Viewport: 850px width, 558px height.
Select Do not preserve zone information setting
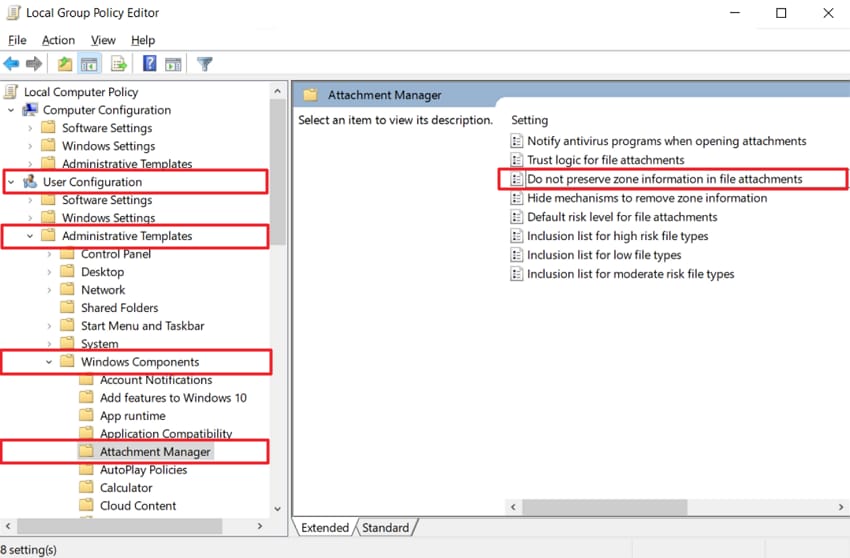(x=665, y=179)
